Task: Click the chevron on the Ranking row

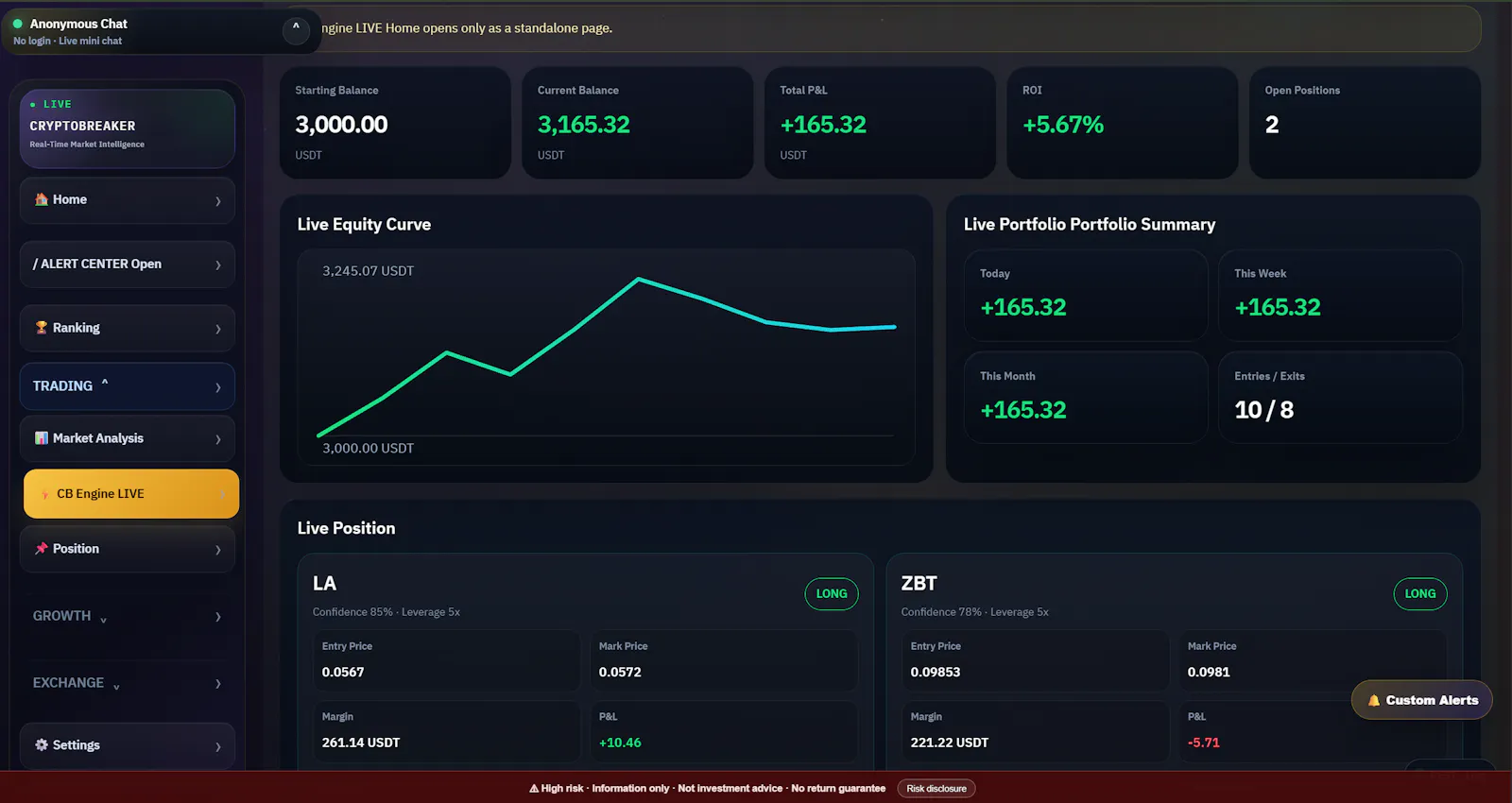Action: 218,329
